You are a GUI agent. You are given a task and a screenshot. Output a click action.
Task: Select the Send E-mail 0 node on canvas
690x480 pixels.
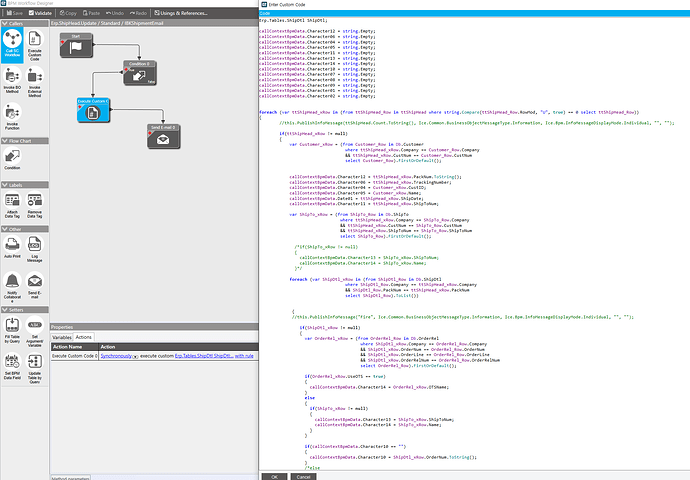click(164, 136)
